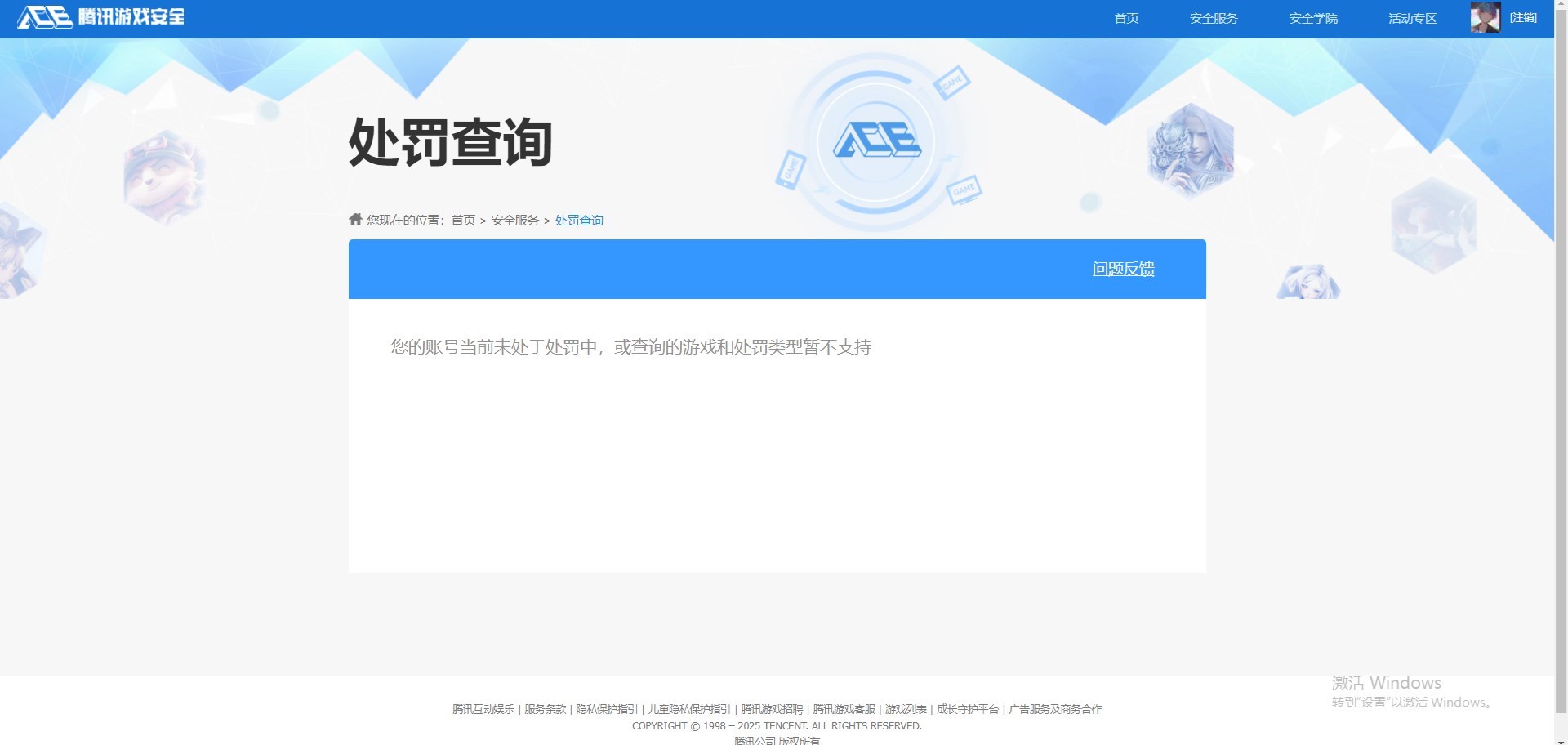Click 处罚查询 in the breadcrumb trail

pos(579,220)
